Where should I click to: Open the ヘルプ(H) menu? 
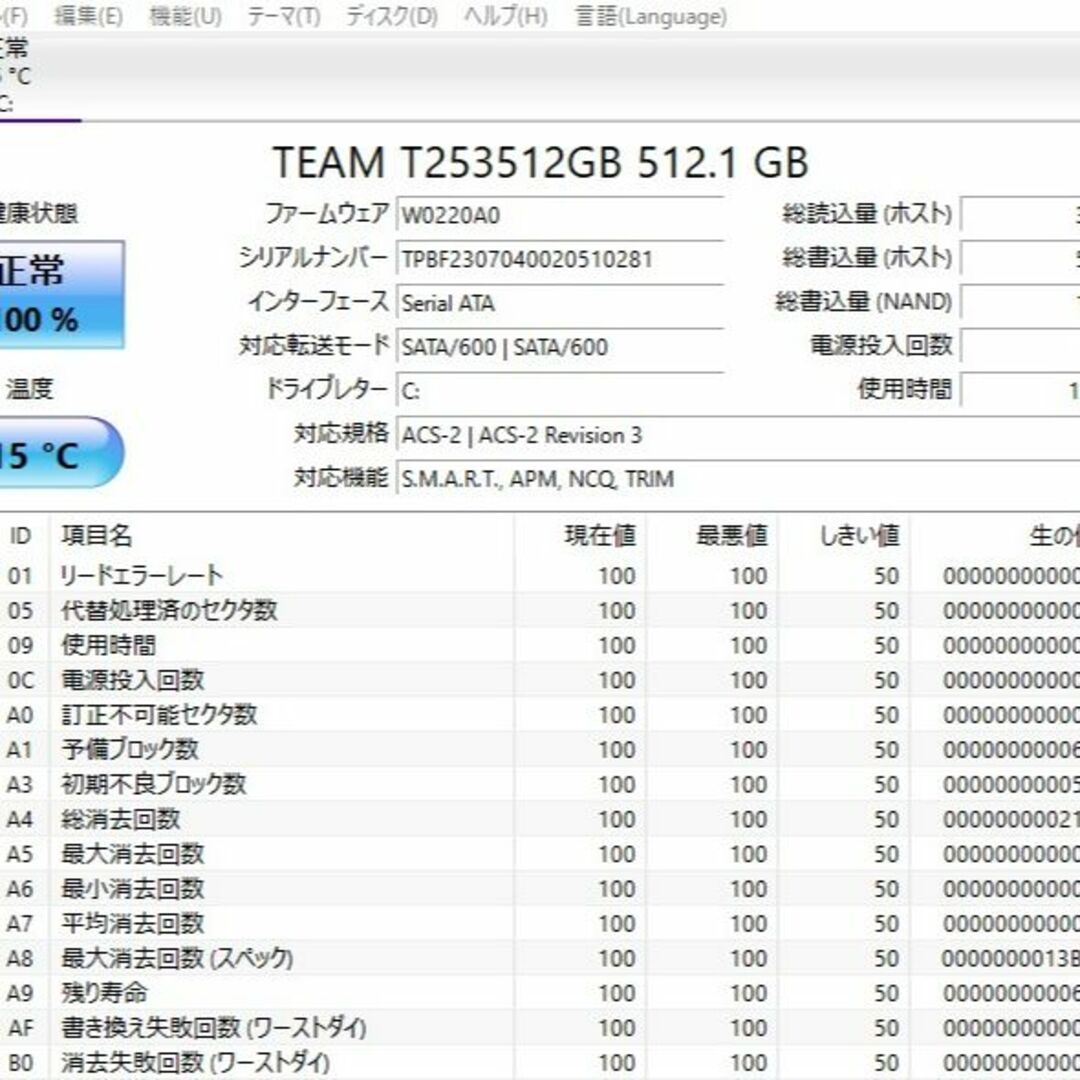pos(506,16)
